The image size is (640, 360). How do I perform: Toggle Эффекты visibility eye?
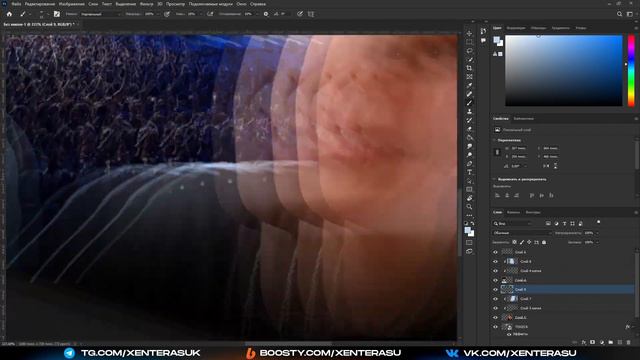pyautogui.click(x=509, y=334)
